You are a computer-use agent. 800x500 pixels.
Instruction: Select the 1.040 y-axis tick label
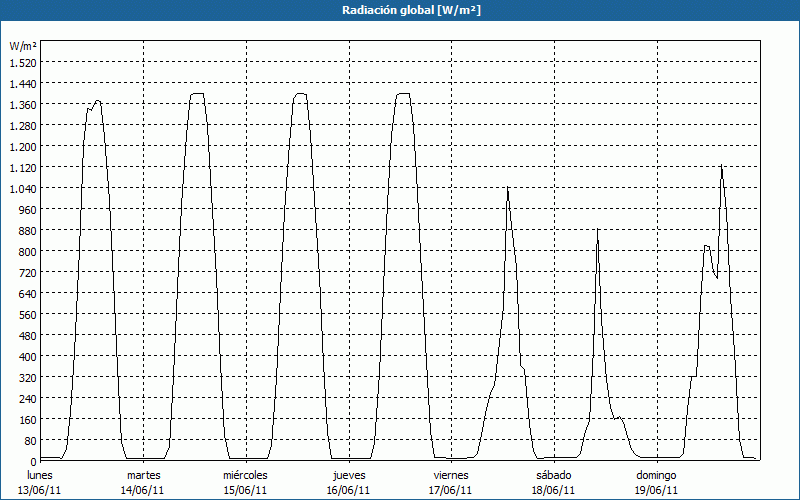[22, 189]
